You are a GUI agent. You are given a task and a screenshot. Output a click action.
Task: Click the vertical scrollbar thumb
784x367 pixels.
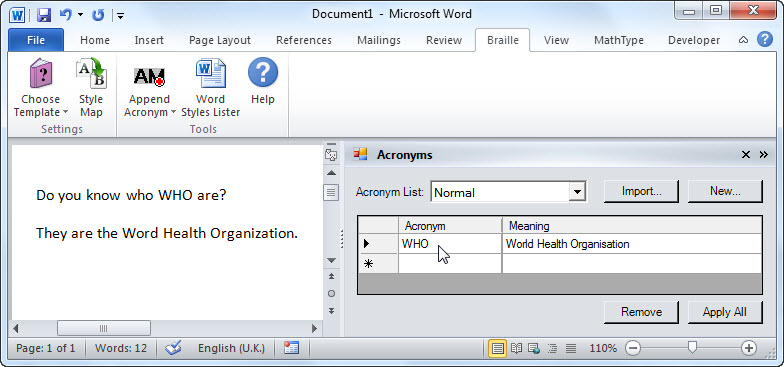331,192
